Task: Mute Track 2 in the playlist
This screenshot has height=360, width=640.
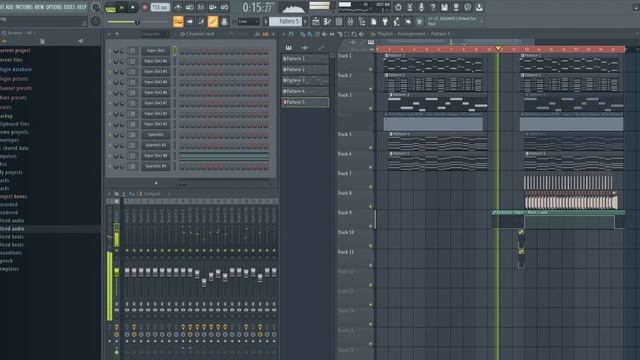Action: click(371, 88)
